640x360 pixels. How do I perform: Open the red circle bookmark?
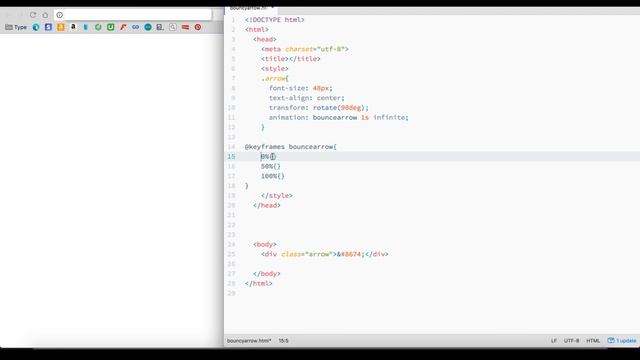[x=198, y=27]
